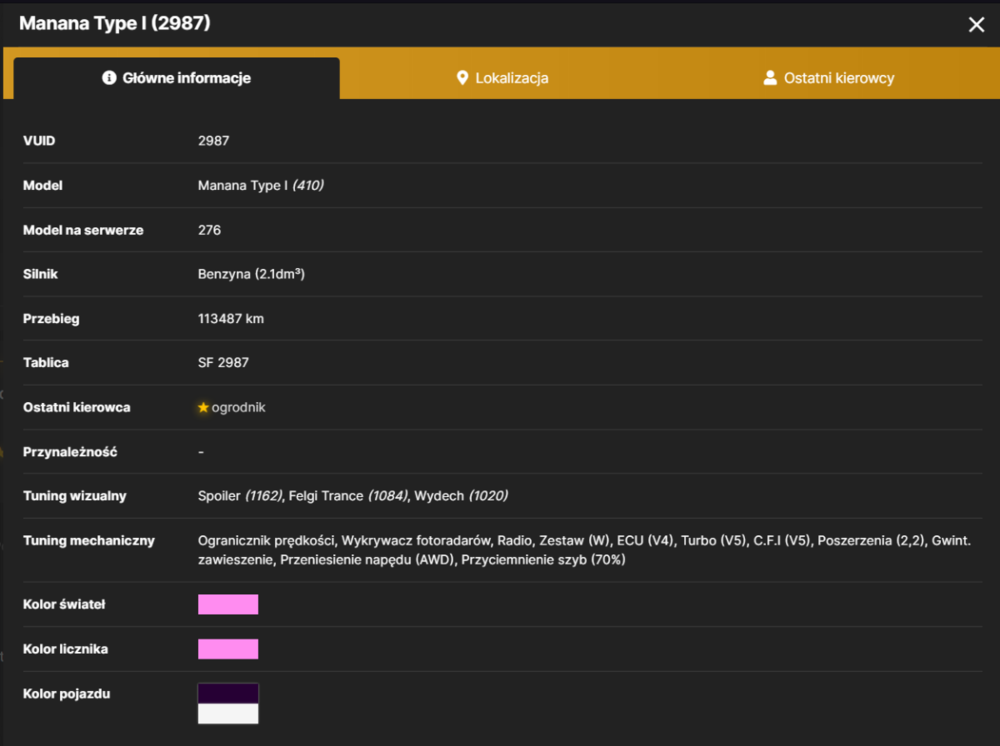This screenshot has width=1000, height=746.
Task: Click the engine value Benzyna (2.1dm³)
Action: click(251, 274)
